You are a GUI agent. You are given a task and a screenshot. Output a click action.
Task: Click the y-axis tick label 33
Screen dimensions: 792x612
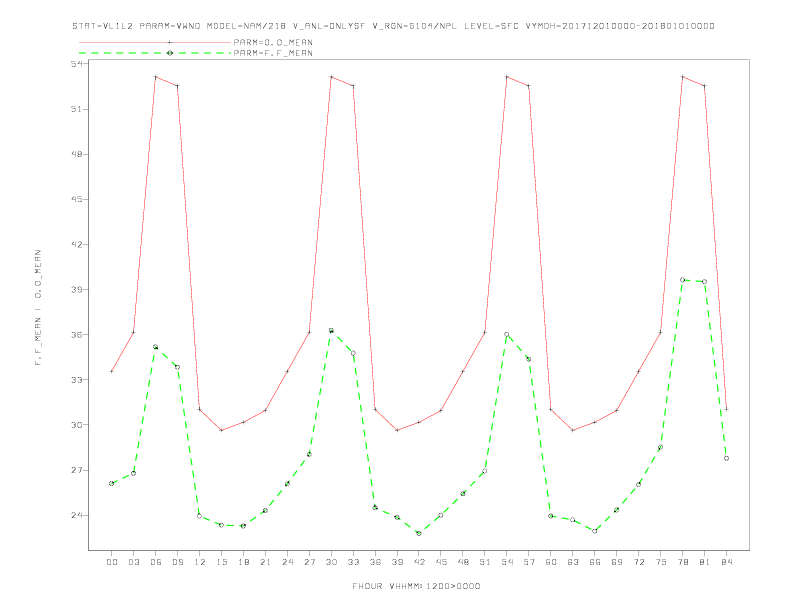click(x=77, y=380)
